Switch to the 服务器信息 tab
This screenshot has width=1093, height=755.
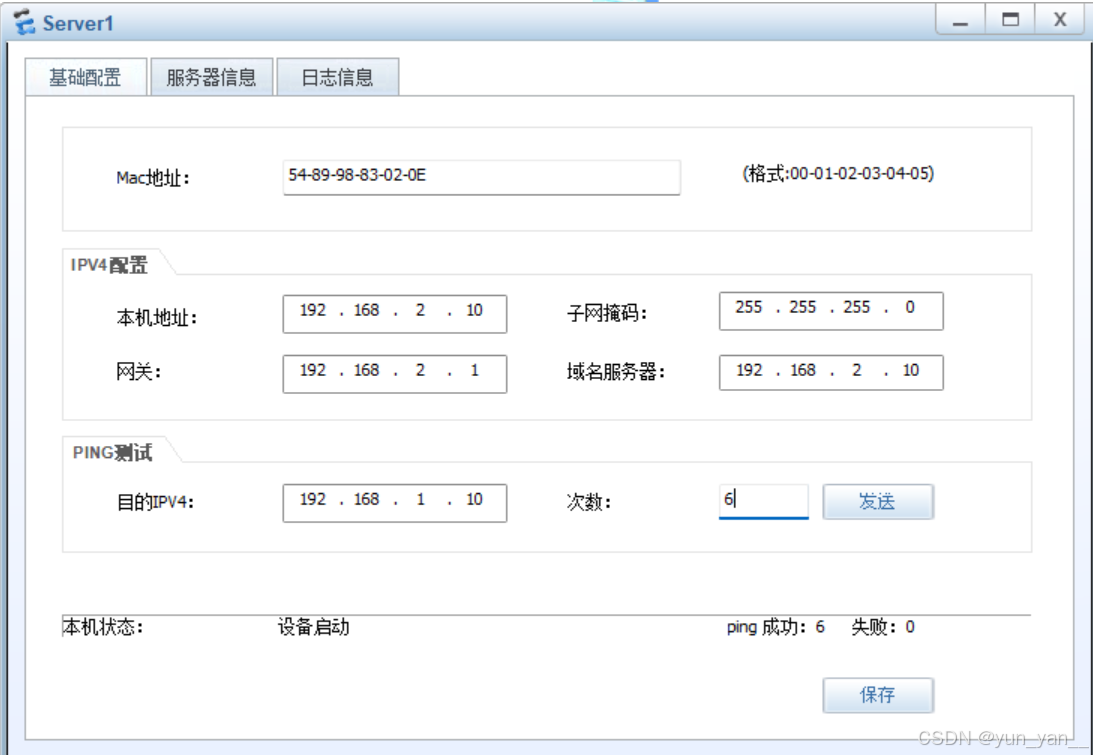[x=211, y=75]
